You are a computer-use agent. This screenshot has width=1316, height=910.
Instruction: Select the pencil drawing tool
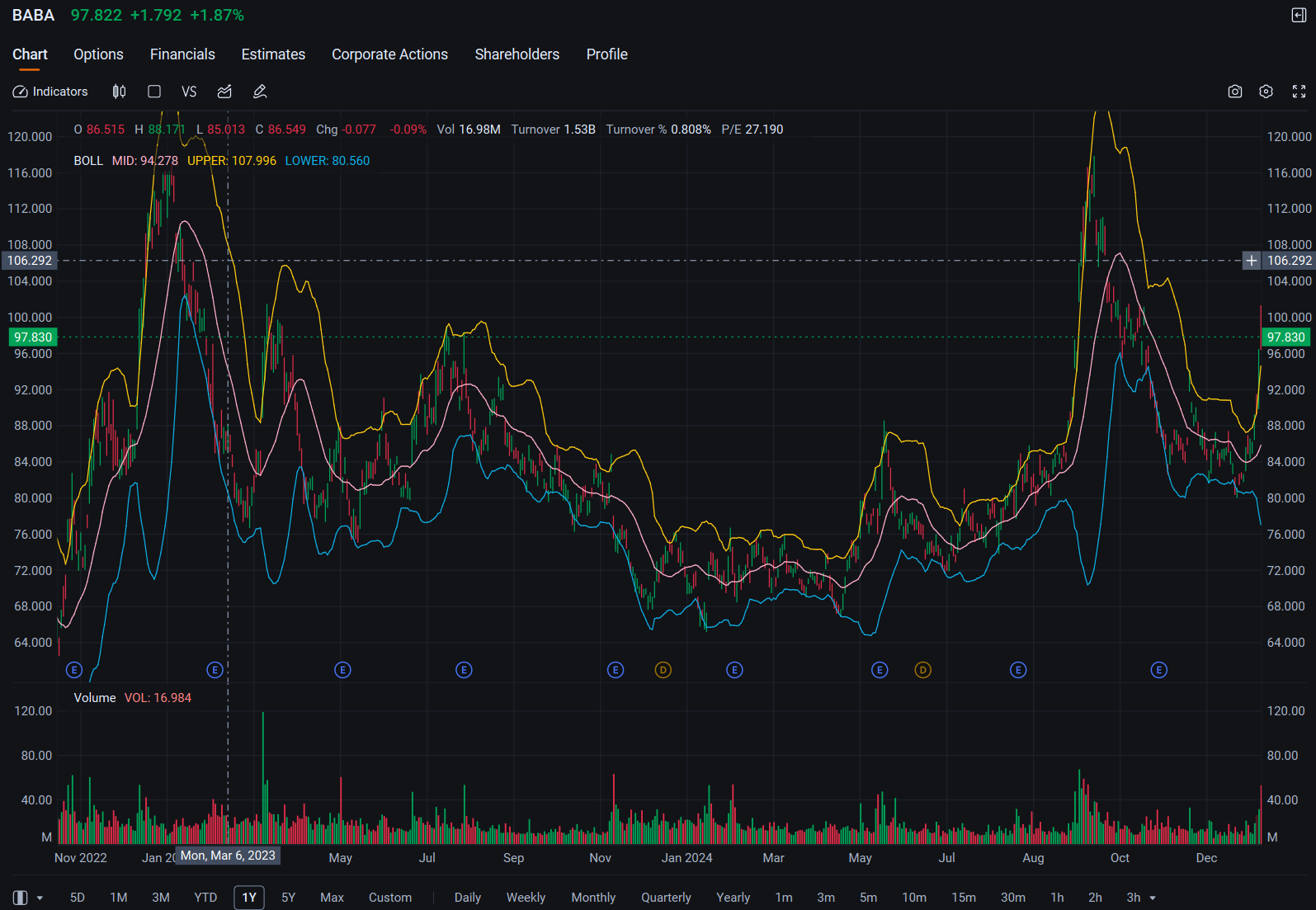260,92
